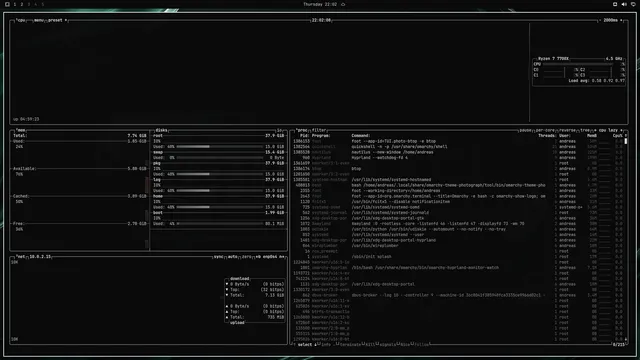Viewport: 640px width, 360px height.
Task: Open the Thursday 22:02 clock in the top bar
Action: tap(320, 4)
